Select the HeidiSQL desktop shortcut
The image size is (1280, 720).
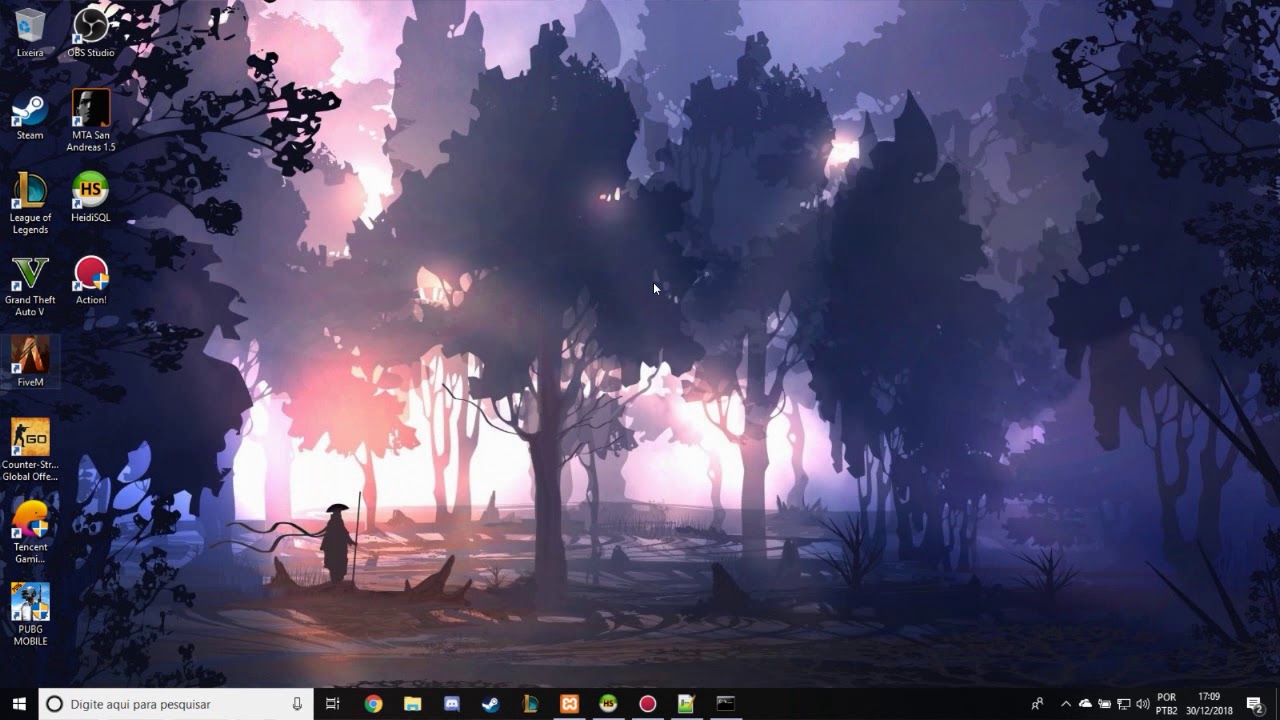tap(91, 197)
